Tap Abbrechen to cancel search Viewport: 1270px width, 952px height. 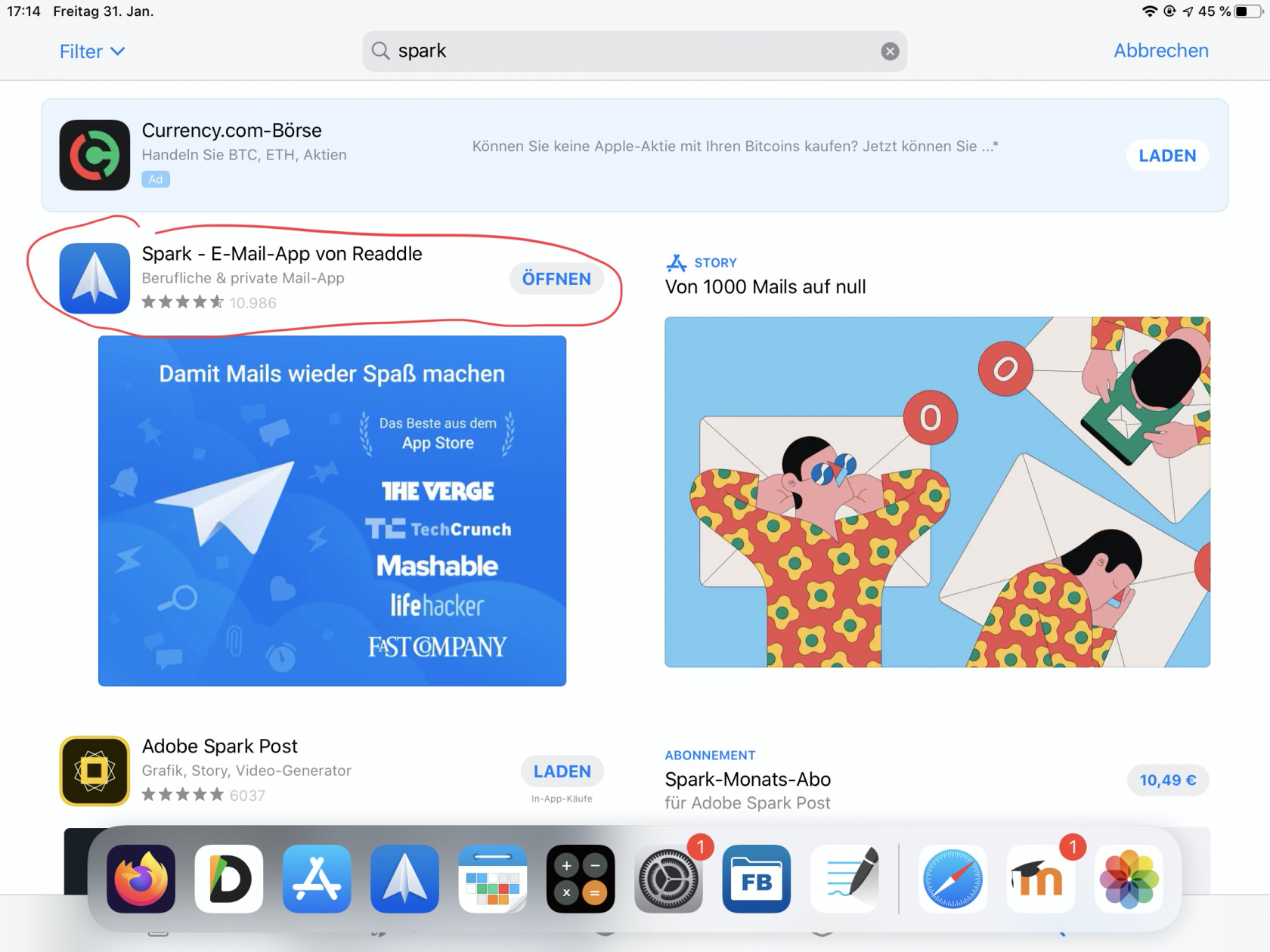coord(1160,51)
